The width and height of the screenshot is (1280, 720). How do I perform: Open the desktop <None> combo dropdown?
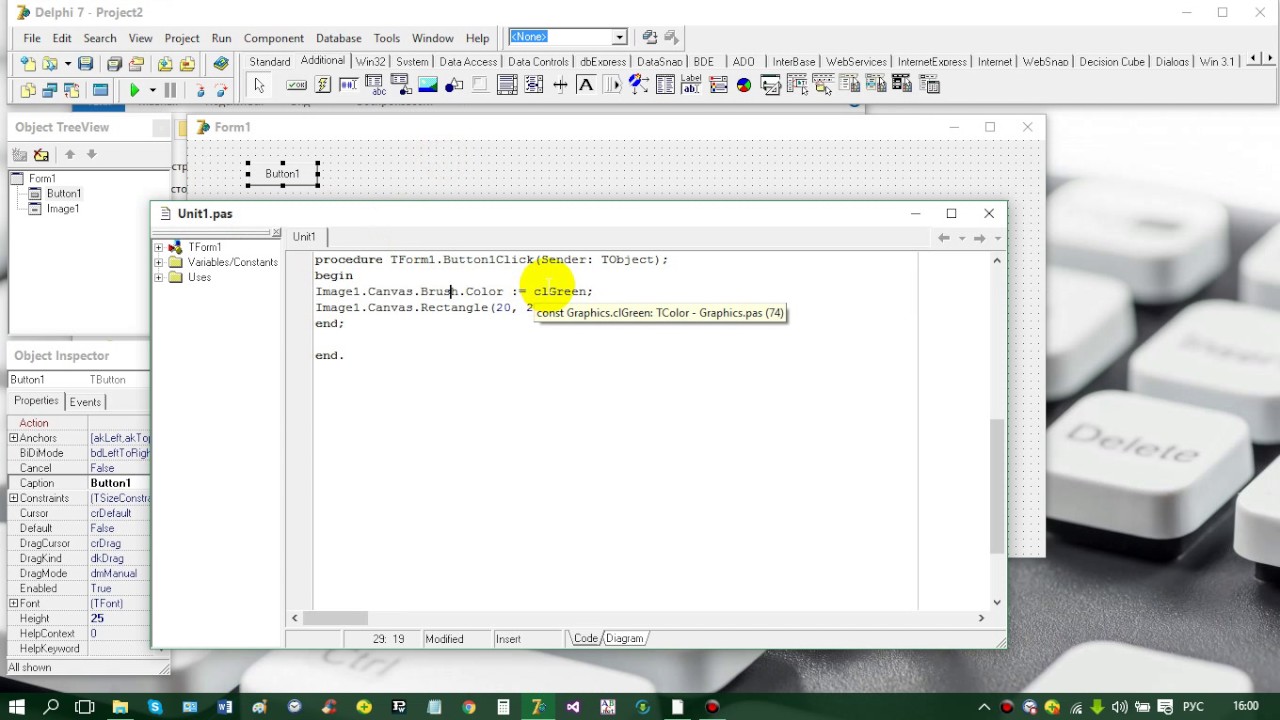pos(619,37)
